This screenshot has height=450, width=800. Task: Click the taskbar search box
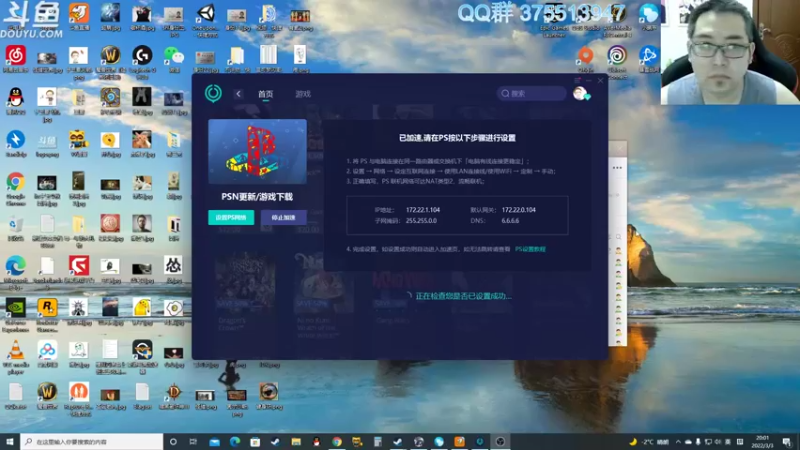(x=92, y=441)
